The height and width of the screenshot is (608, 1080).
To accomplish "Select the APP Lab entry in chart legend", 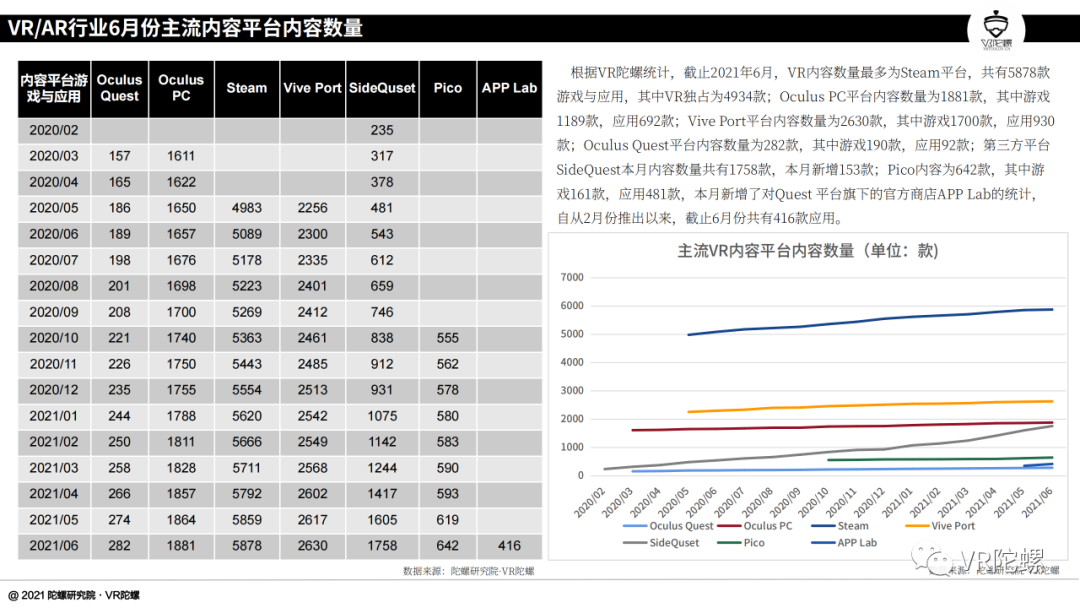I will pos(844,543).
